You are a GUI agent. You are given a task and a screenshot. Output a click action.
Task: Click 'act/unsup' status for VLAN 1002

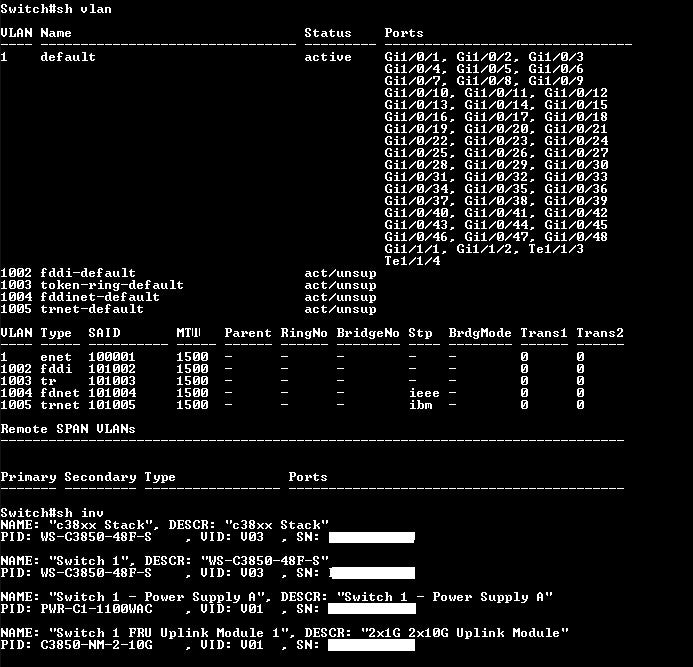340,272
